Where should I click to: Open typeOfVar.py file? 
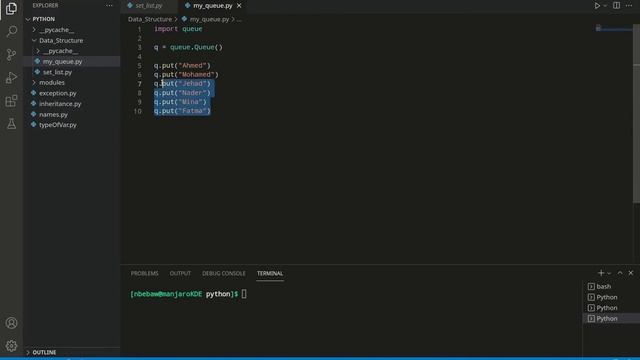pos(58,125)
